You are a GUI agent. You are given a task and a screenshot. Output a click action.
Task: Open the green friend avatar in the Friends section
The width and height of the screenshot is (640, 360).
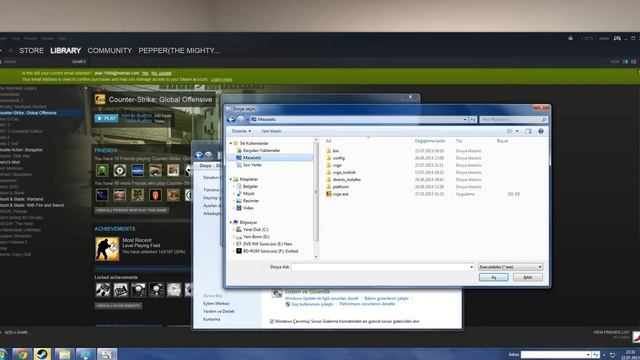point(102,170)
